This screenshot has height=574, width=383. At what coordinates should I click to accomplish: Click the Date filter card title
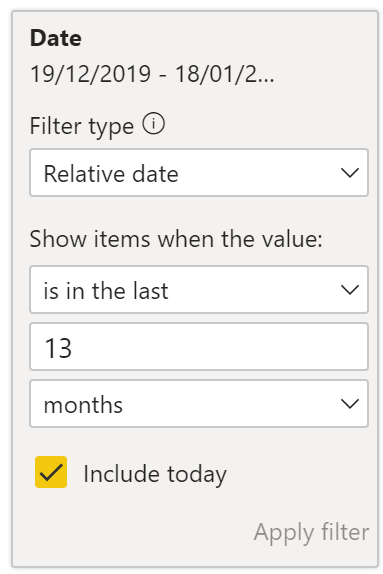pos(56,38)
